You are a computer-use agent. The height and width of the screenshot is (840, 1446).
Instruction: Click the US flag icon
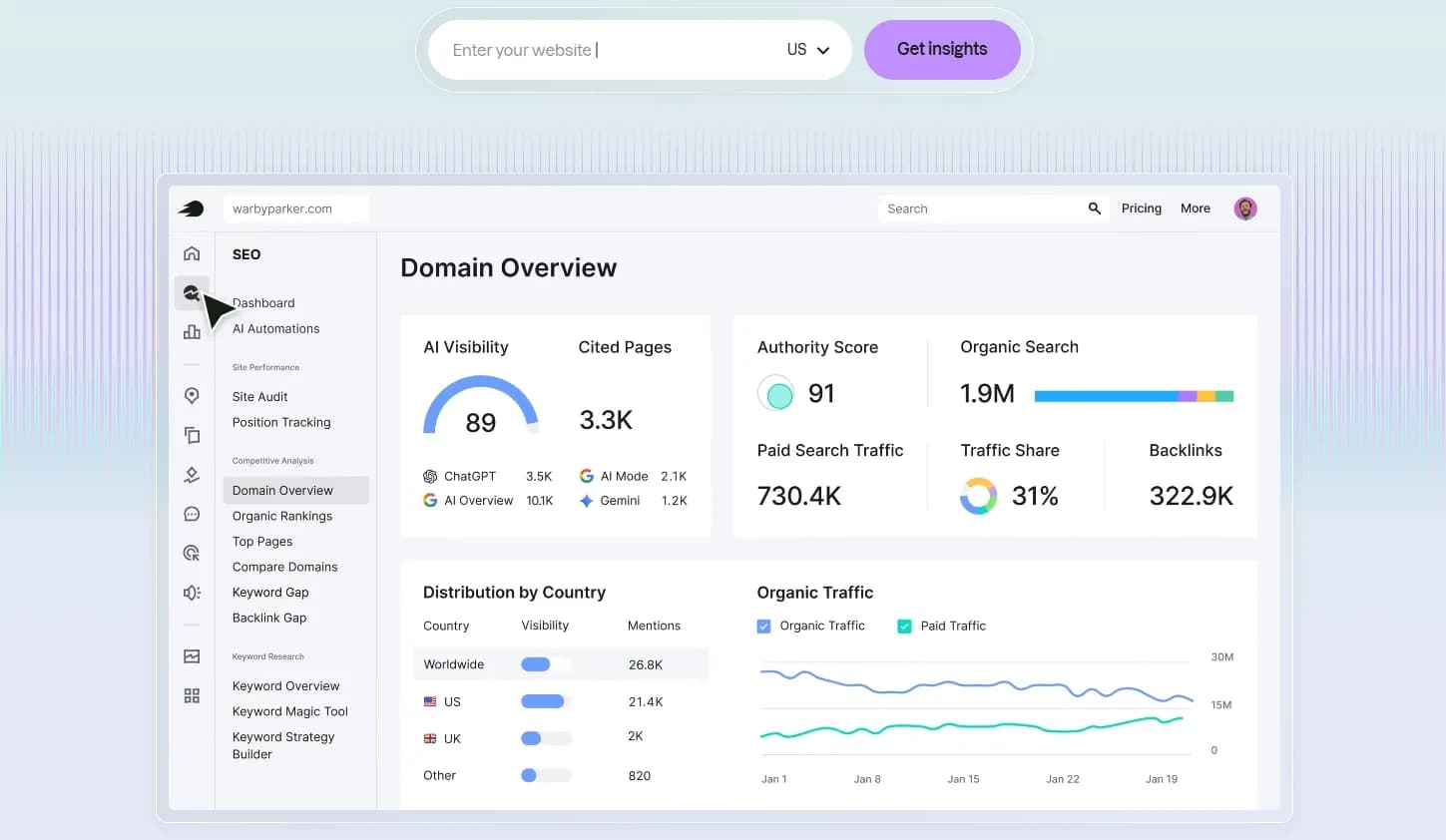click(430, 701)
